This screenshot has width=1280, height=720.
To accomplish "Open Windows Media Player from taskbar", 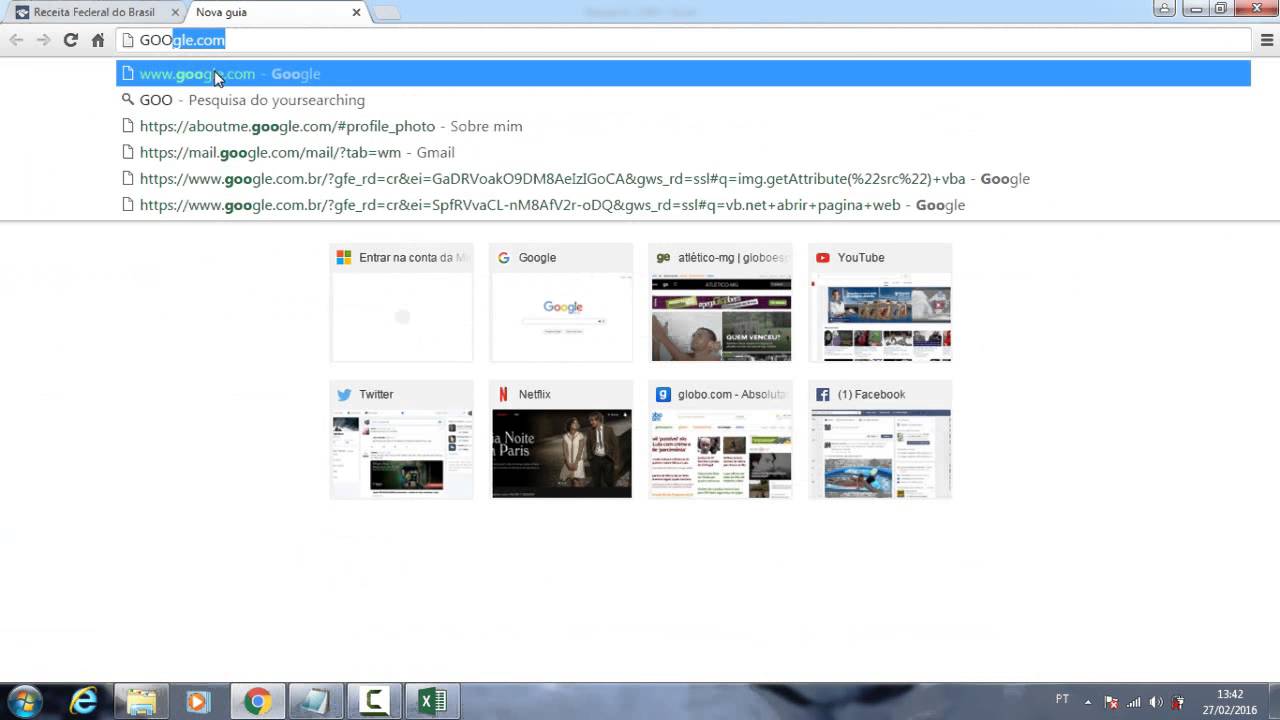I will (x=198, y=702).
